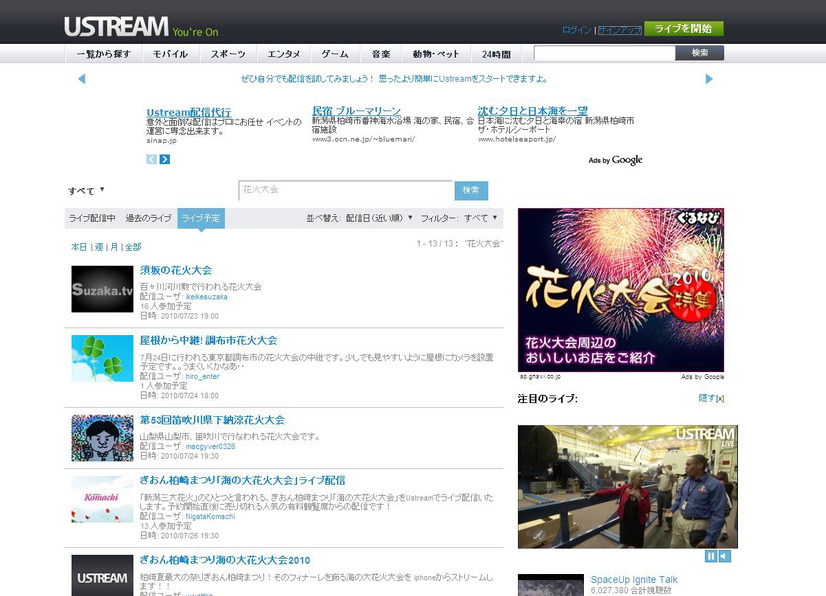This screenshot has height=596, width=826.
Task: Go to previous Google ads page
Action: (152, 159)
